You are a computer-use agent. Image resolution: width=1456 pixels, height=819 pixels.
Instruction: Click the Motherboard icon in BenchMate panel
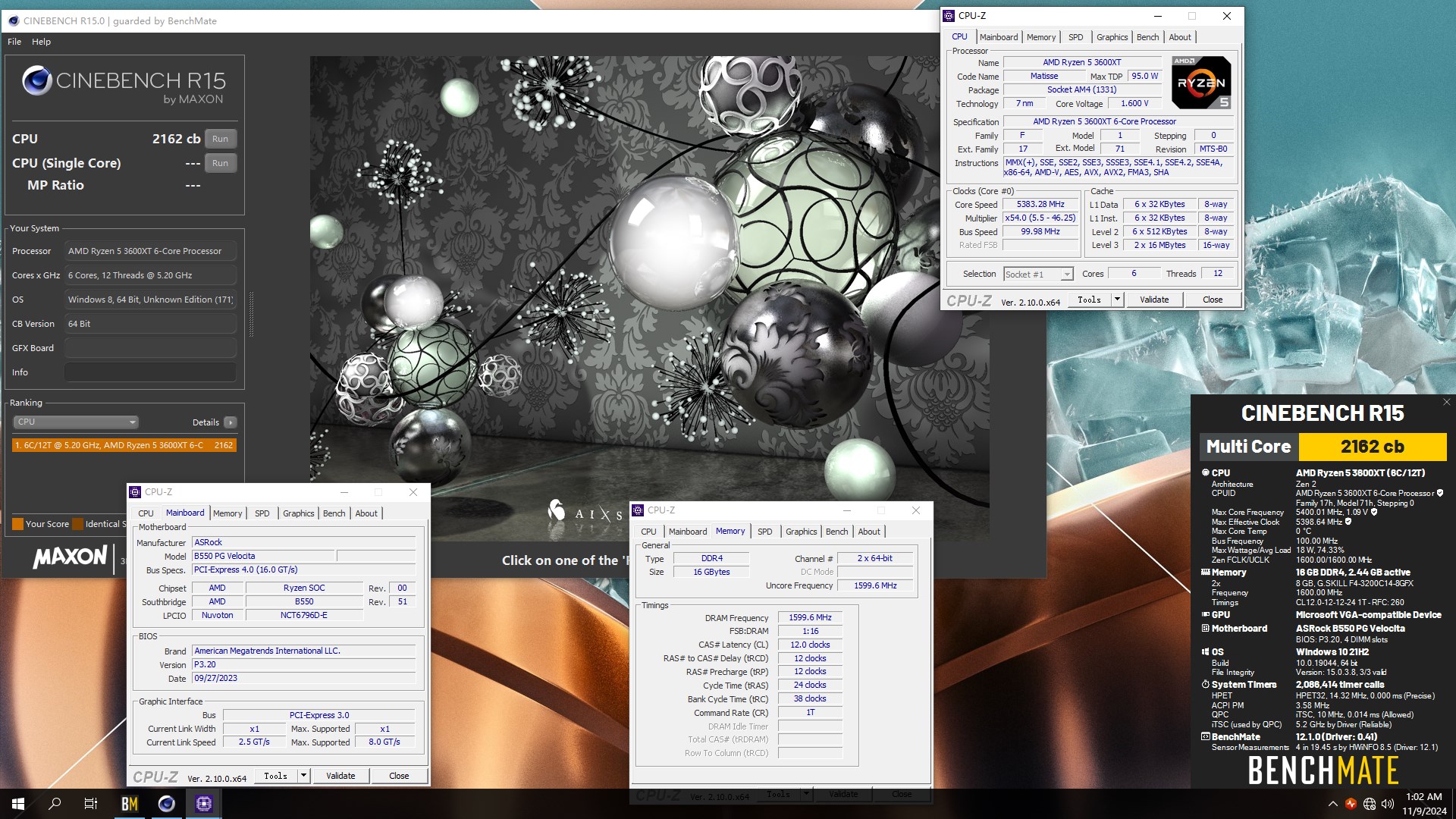(1205, 628)
